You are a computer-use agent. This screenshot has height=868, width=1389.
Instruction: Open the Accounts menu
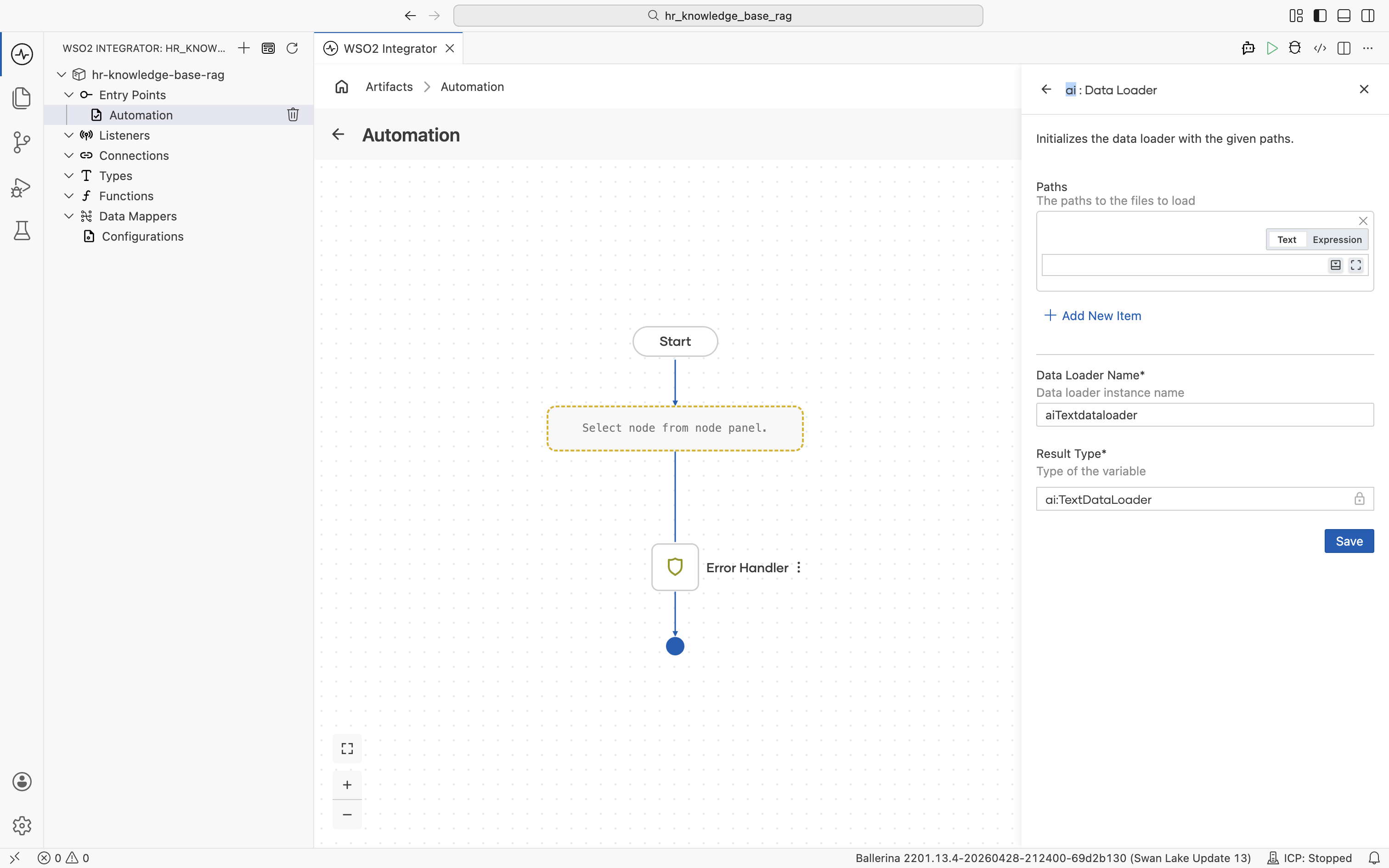tap(22, 781)
